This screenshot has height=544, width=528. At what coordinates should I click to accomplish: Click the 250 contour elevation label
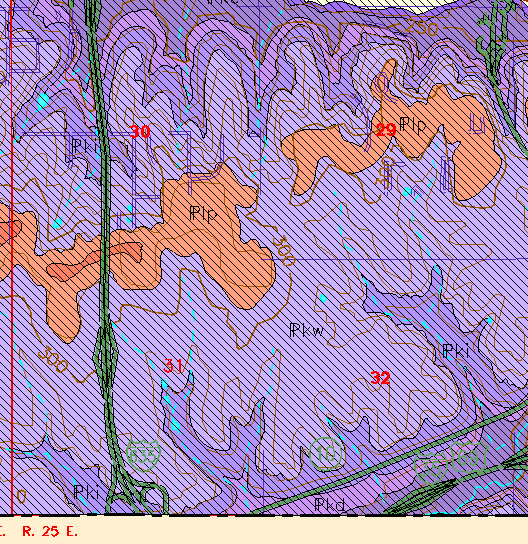tap(421, 26)
